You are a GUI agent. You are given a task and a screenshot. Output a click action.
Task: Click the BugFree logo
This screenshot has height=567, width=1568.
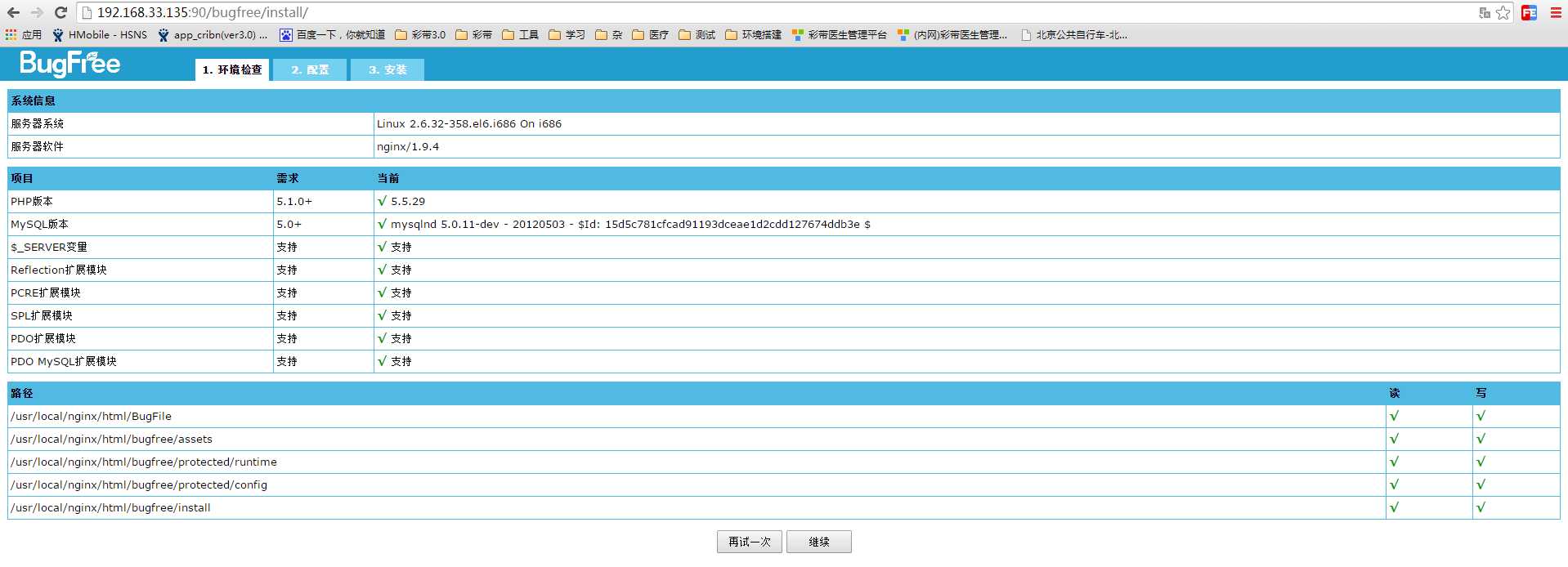pos(69,64)
